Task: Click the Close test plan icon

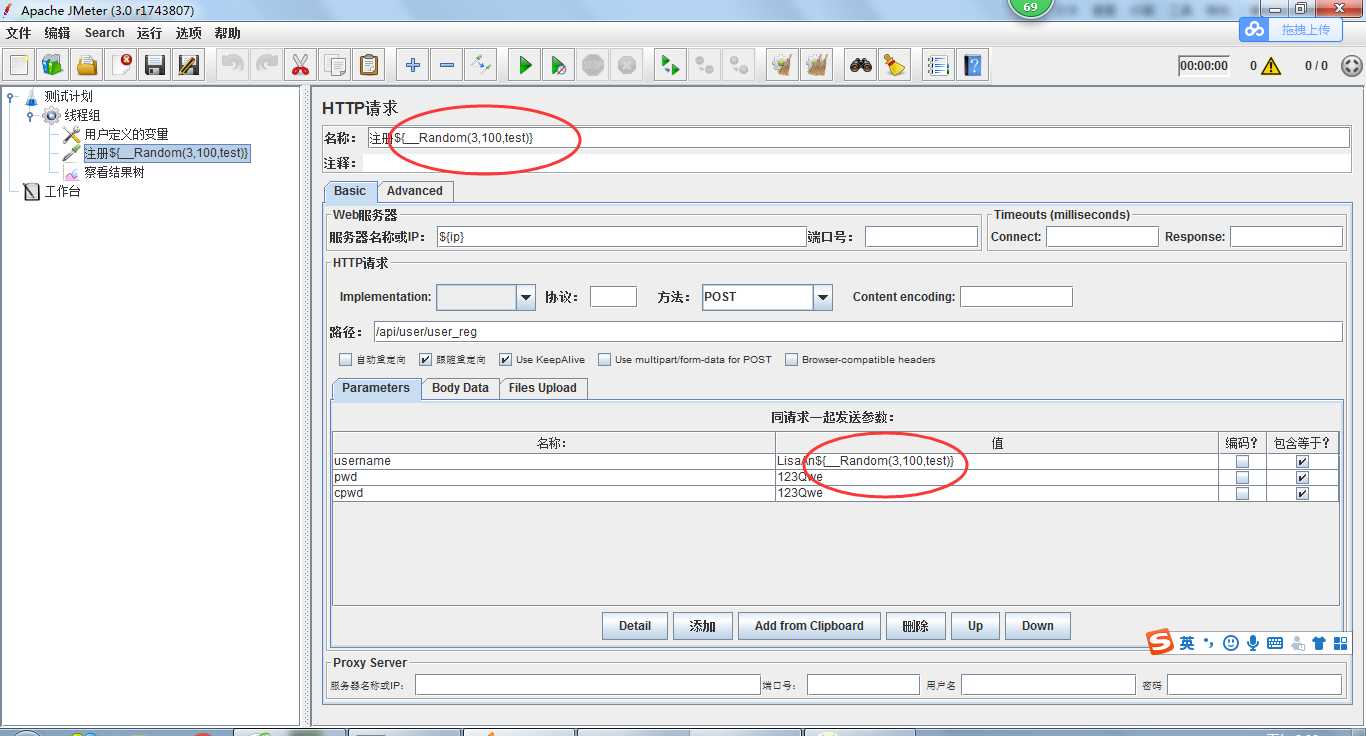Action: tap(121, 66)
